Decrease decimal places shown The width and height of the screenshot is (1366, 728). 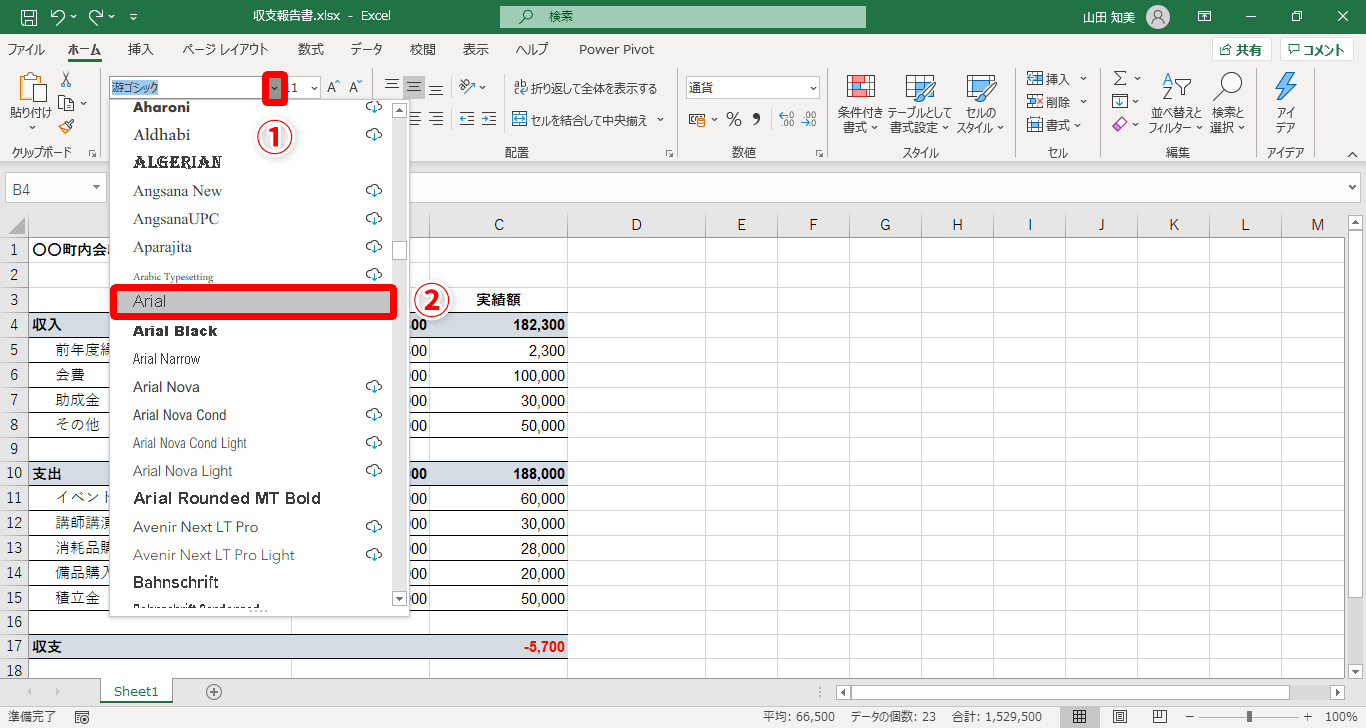coord(808,120)
